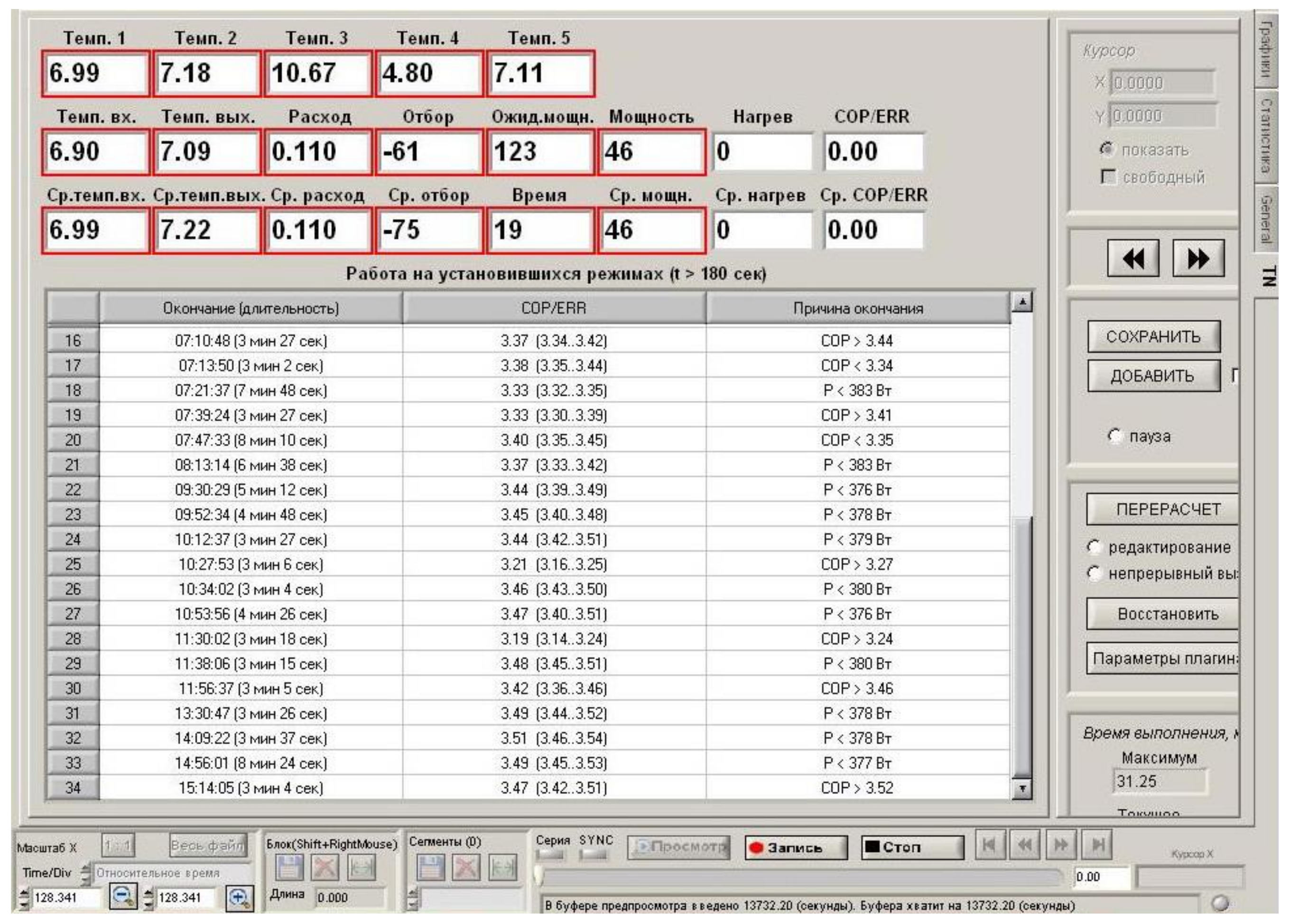Click the ПЕРЕРАСЧЕТ button
Screen dimensions: 1290x924
(x=1162, y=509)
